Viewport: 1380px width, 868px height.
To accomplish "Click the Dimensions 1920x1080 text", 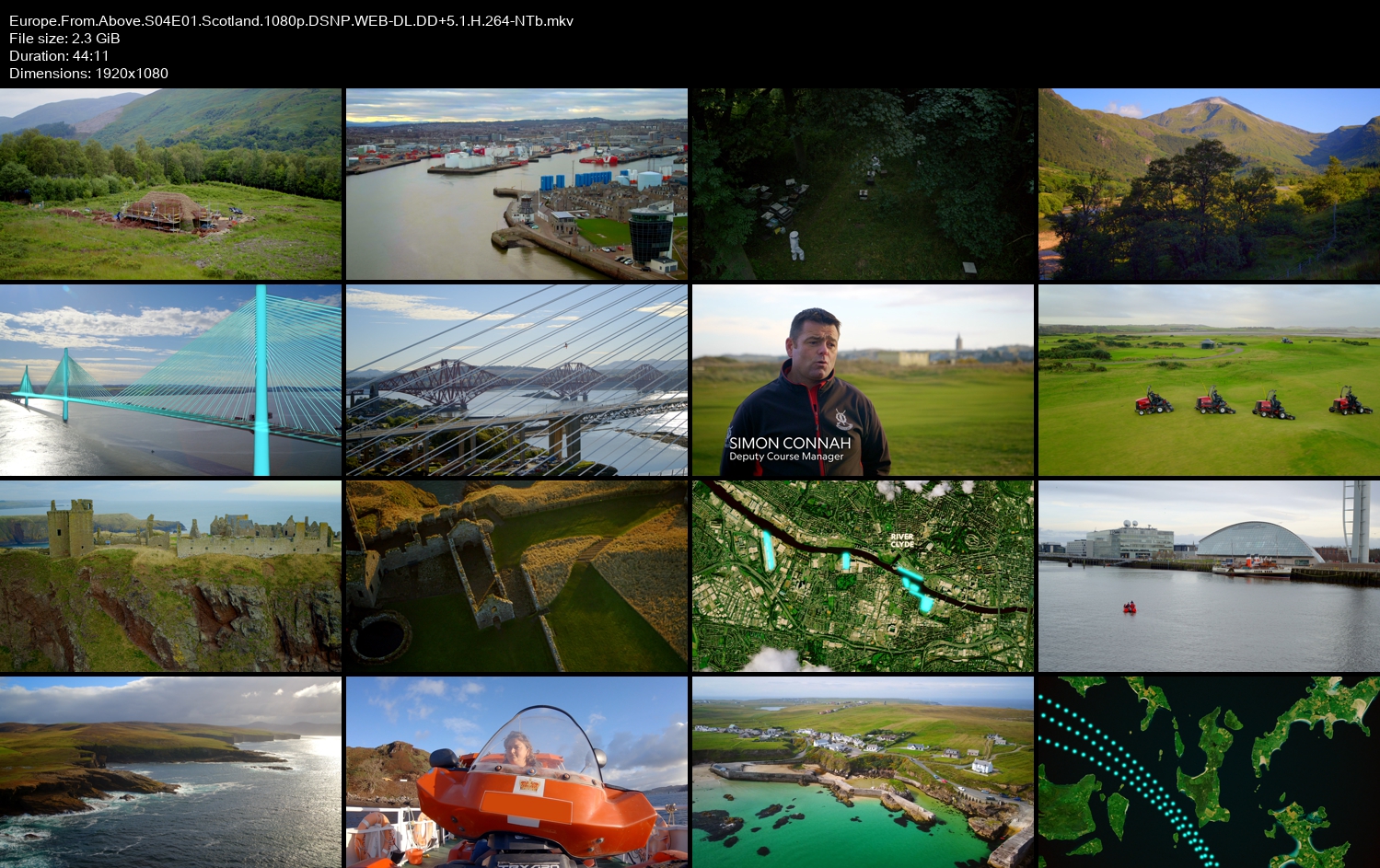I will [88, 73].
